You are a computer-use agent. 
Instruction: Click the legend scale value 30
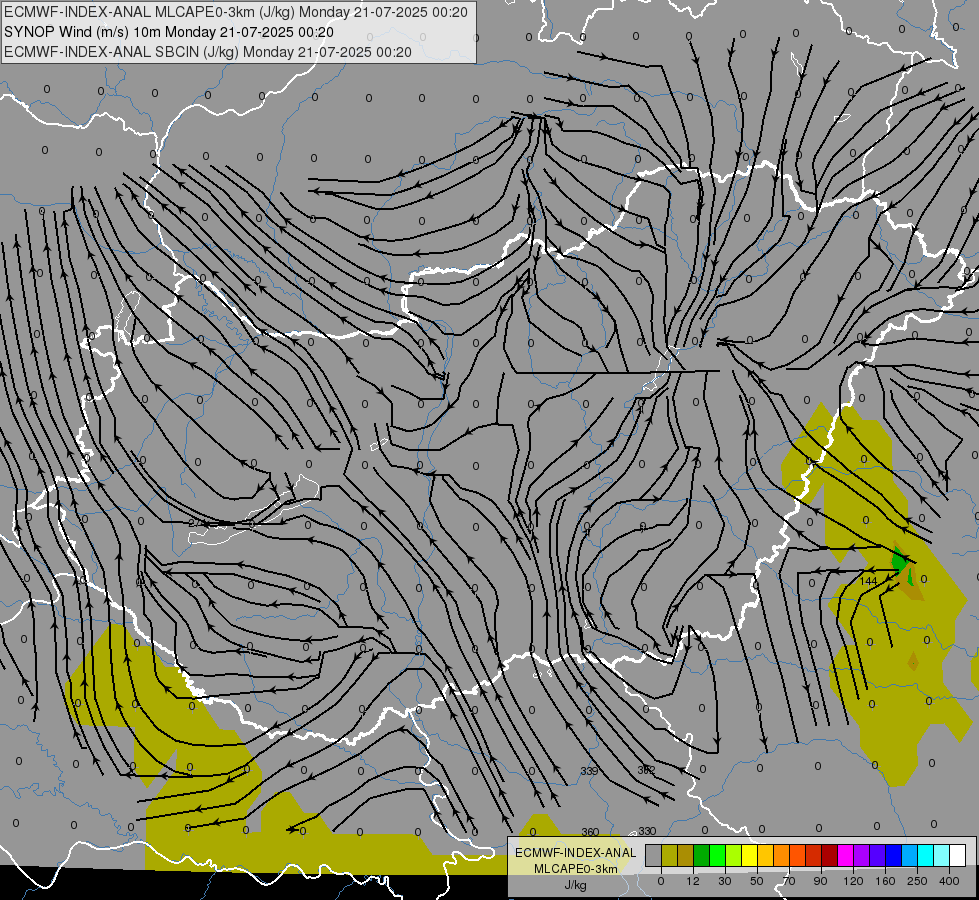point(725,881)
